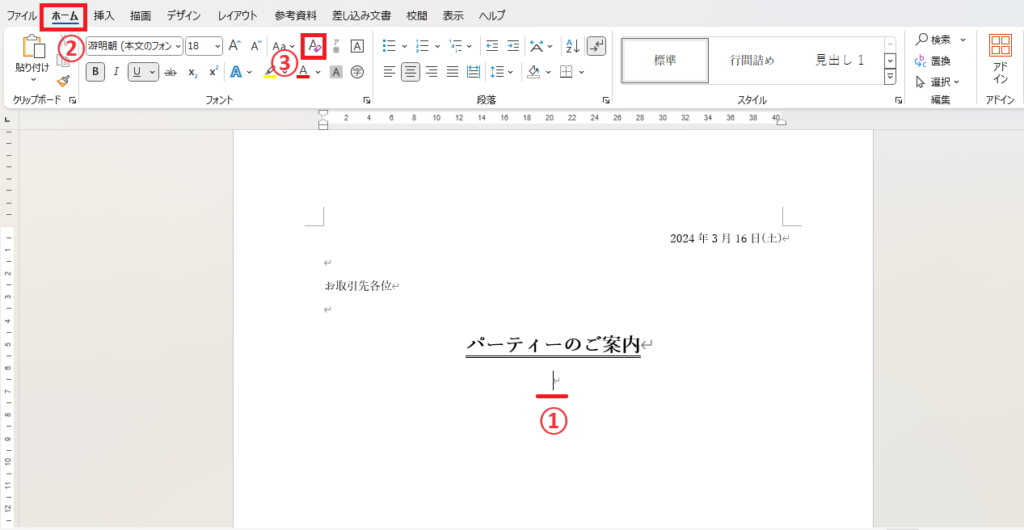Toggle show paragraph marks button
The width and height of the screenshot is (1024, 530).
[596, 46]
